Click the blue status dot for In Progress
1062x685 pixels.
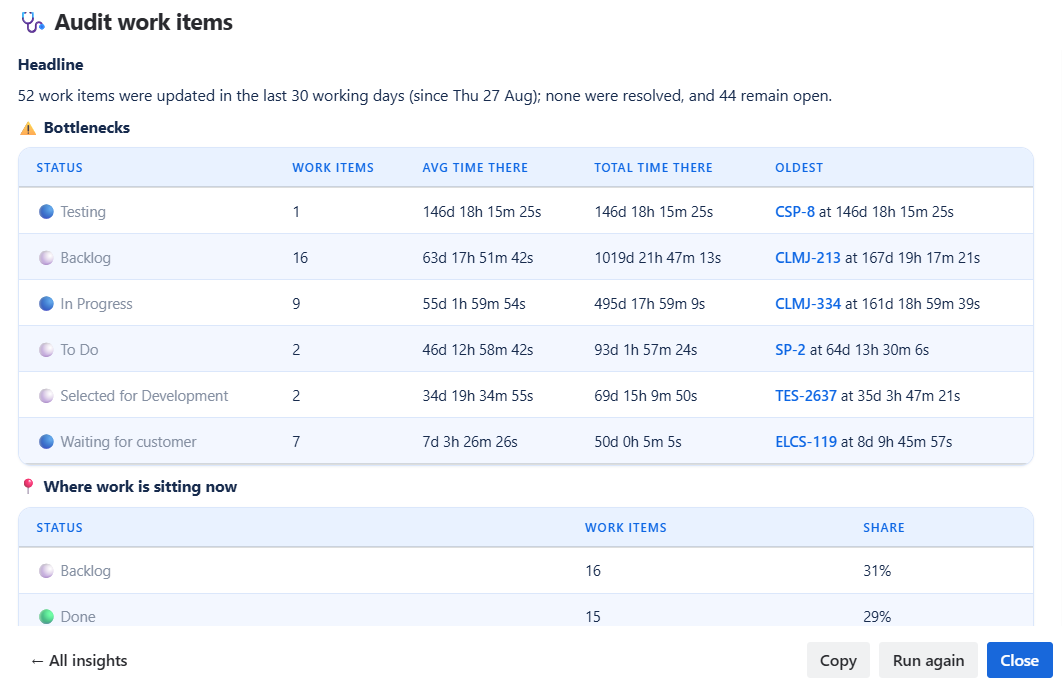click(x=46, y=304)
